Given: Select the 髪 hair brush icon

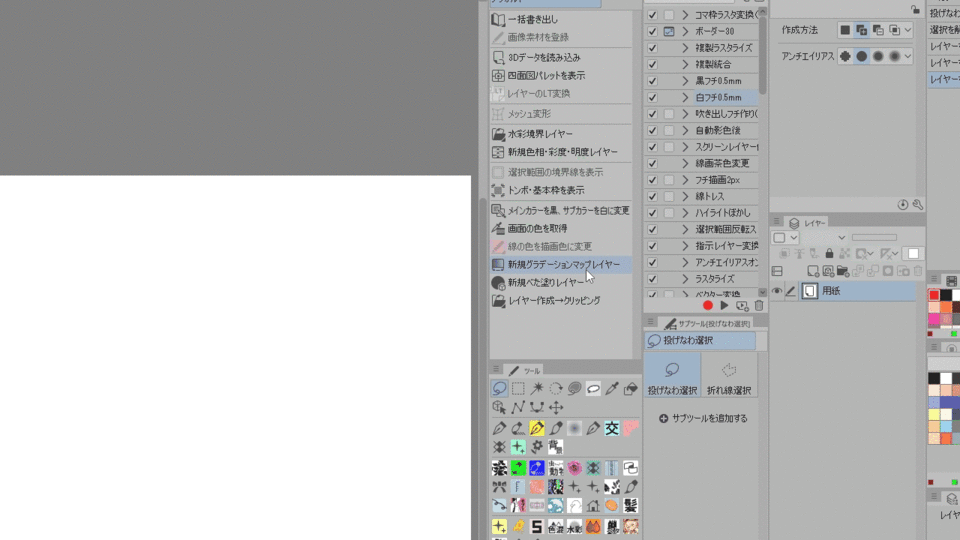Looking at the screenshot, I should pyautogui.click(x=631, y=505).
